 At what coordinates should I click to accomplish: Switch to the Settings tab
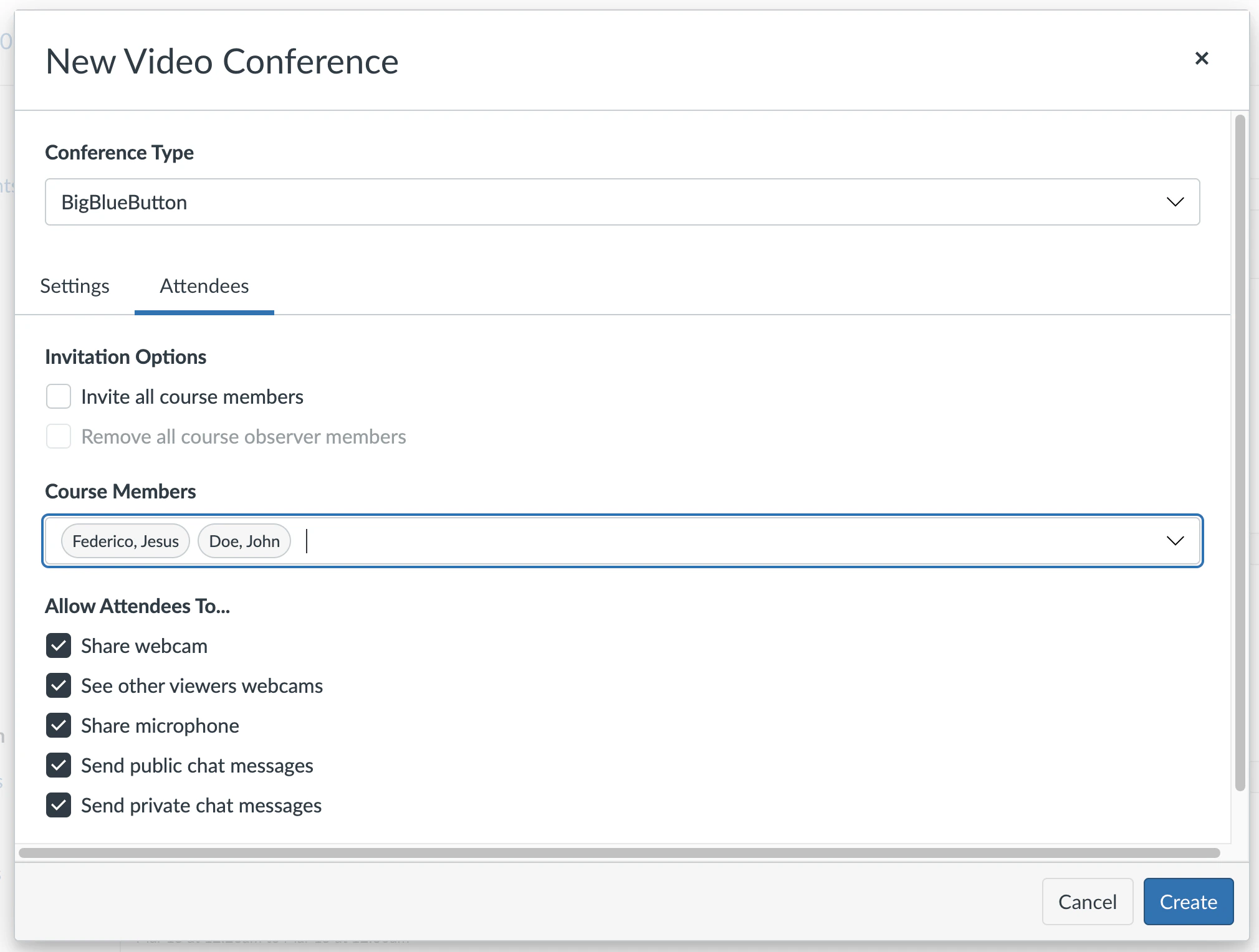coord(74,286)
